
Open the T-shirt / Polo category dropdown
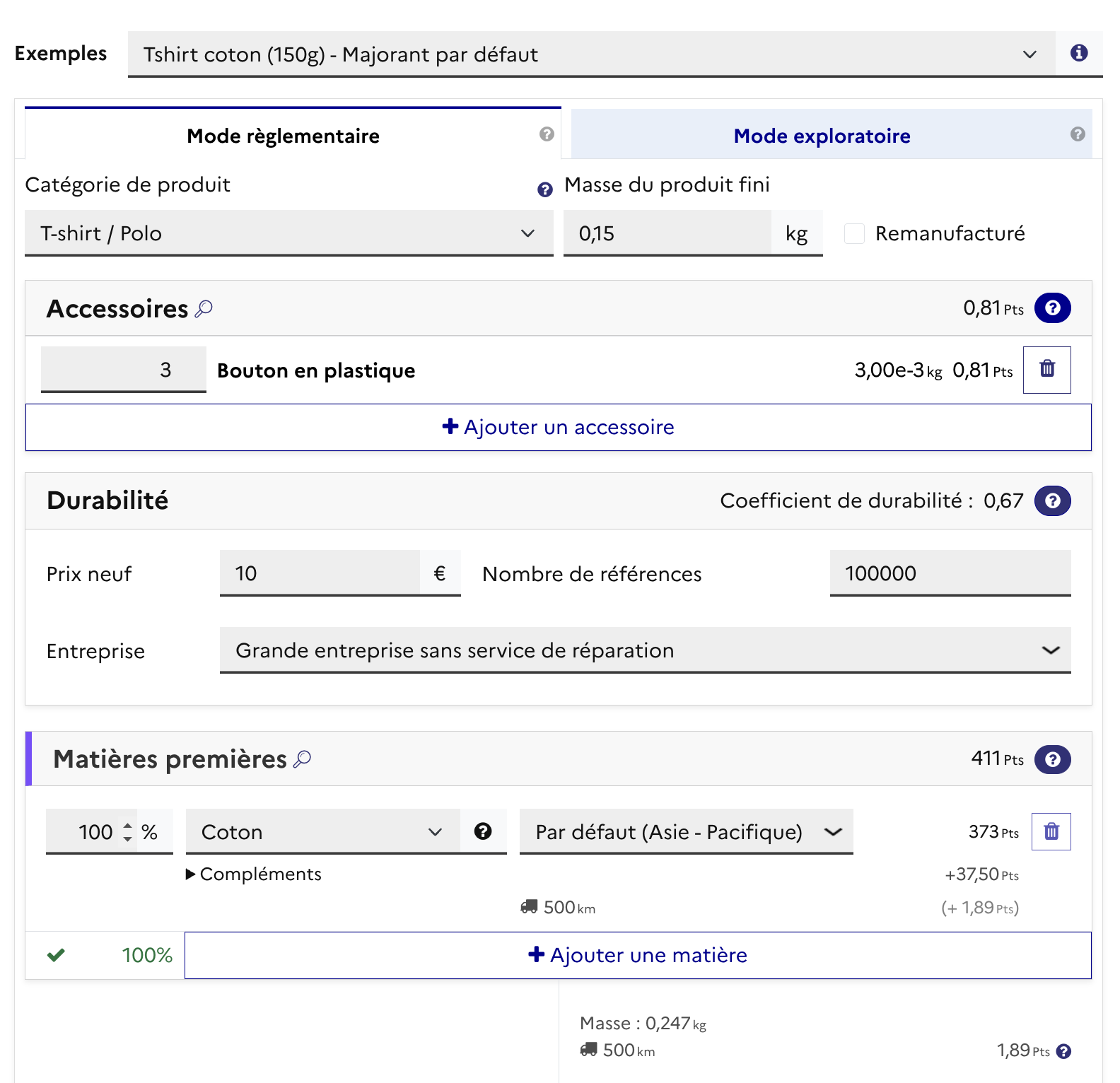point(288,233)
